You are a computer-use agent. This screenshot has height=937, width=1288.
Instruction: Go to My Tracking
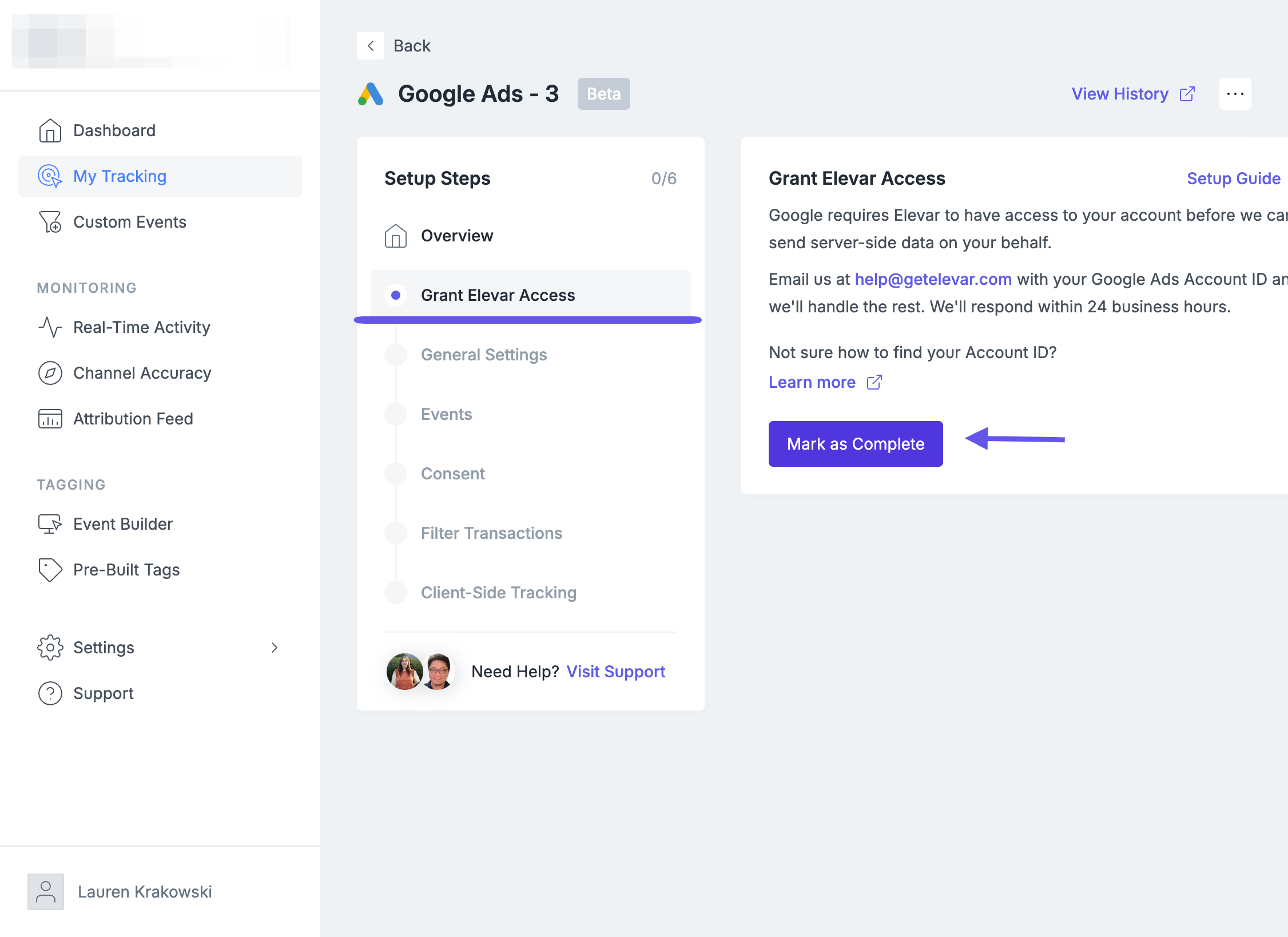coord(160,176)
